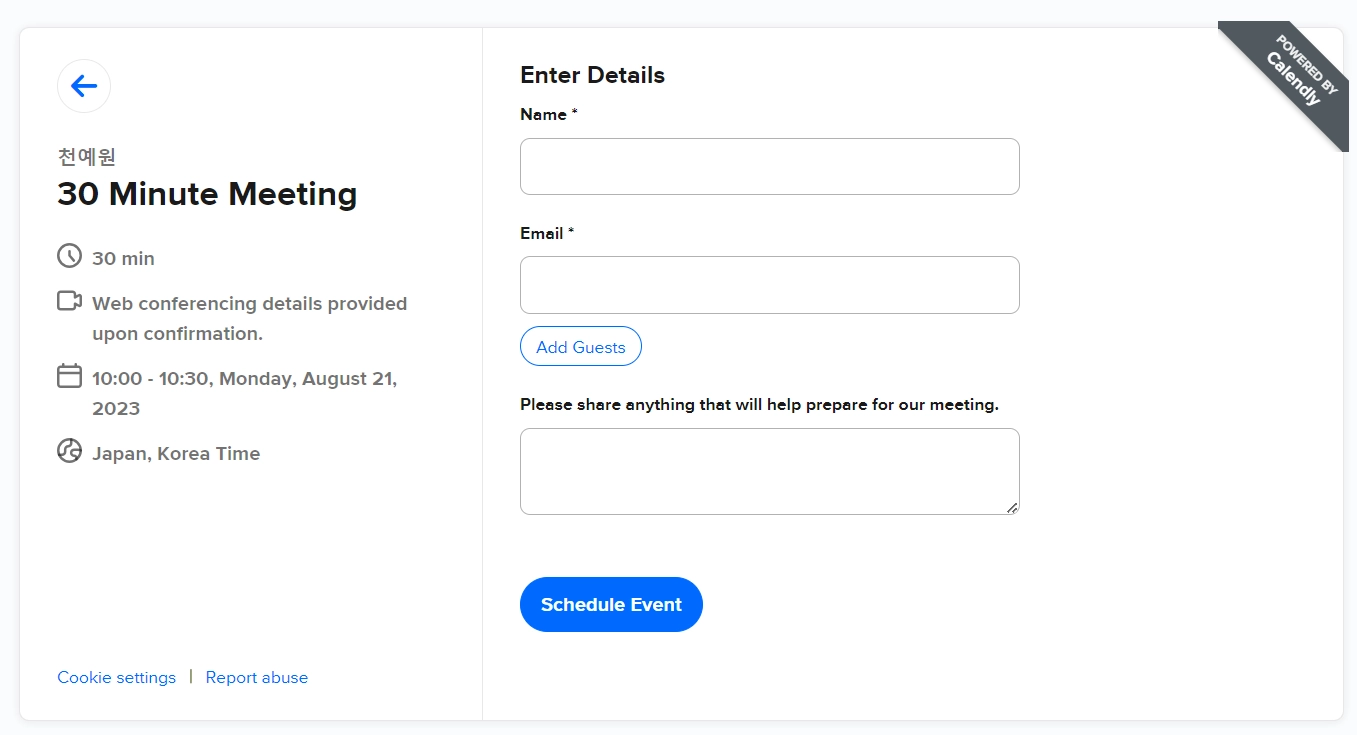Click the 30 Minute Meeting title
This screenshot has width=1357, height=735.
click(x=207, y=194)
